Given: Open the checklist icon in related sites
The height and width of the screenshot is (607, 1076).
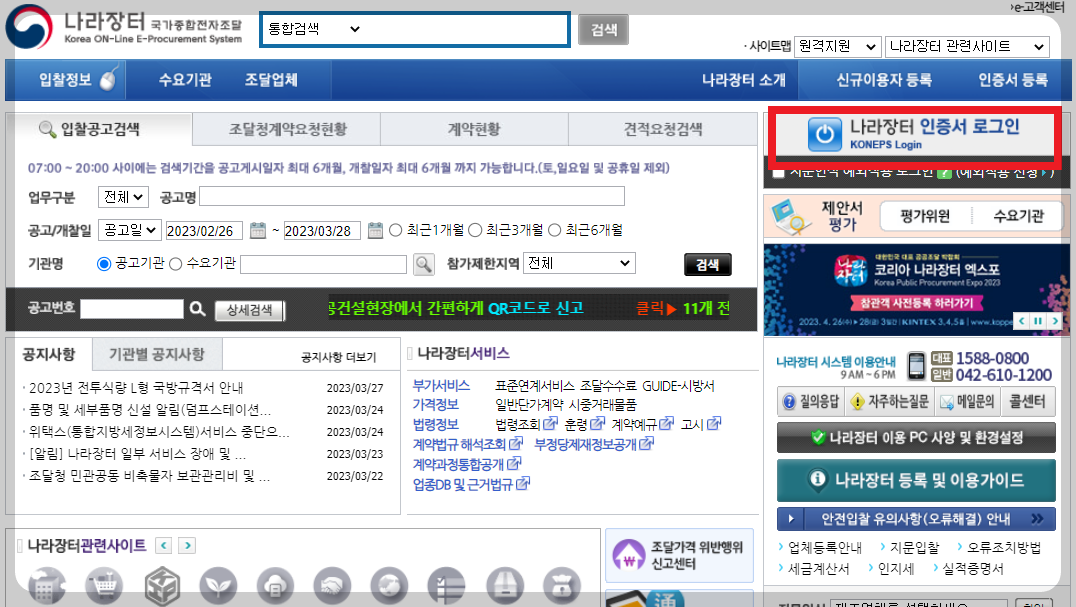Looking at the screenshot, I should pos(447,586).
